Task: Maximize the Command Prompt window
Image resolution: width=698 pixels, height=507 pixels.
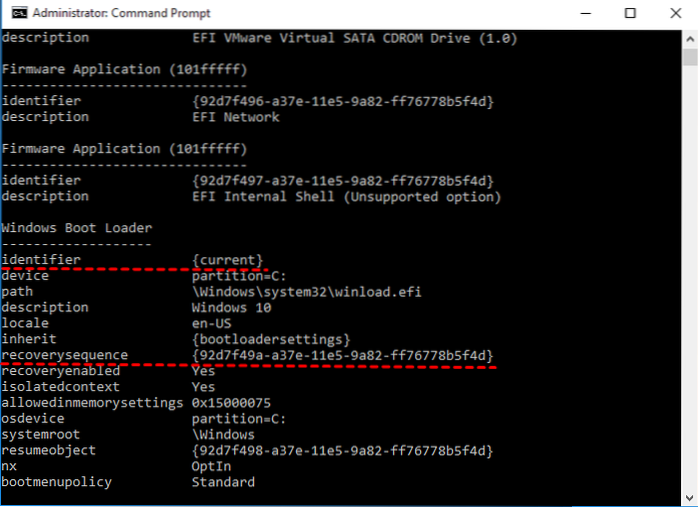Action: [629, 13]
